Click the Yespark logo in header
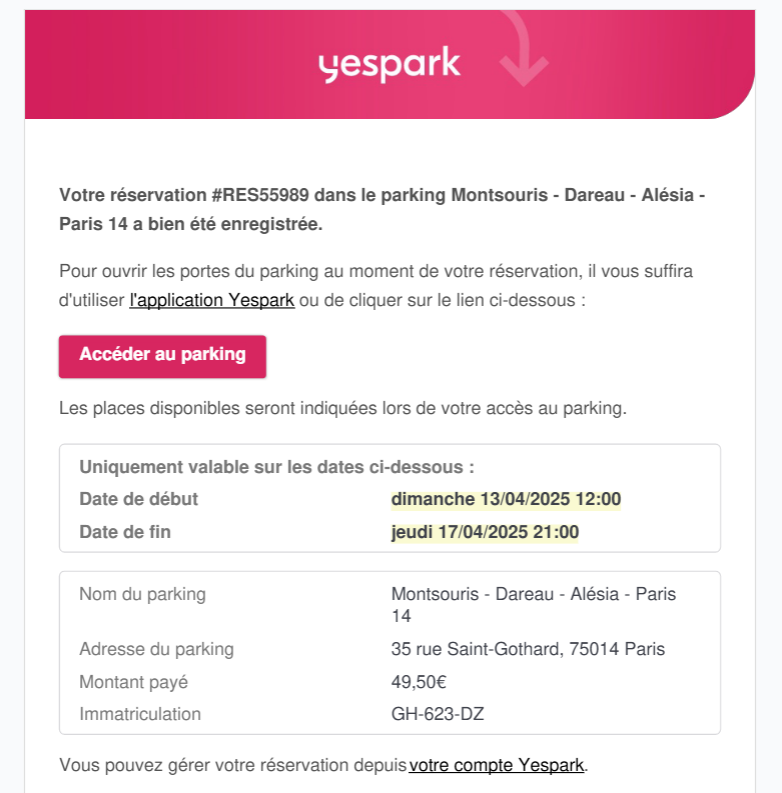The height and width of the screenshot is (793, 782). (x=389, y=64)
